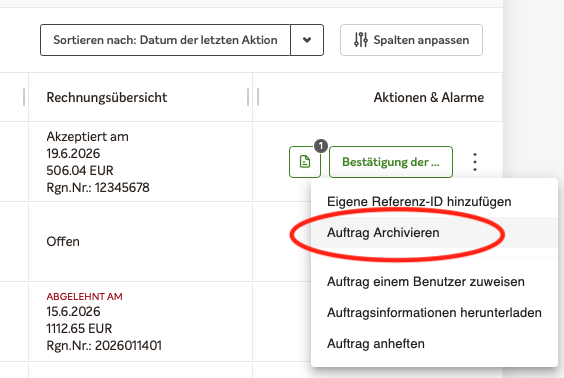Screen dimensions: 564x378
Task: Click invoice number 'Rgn.Nr.: 12345678'
Action: [98, 188]
